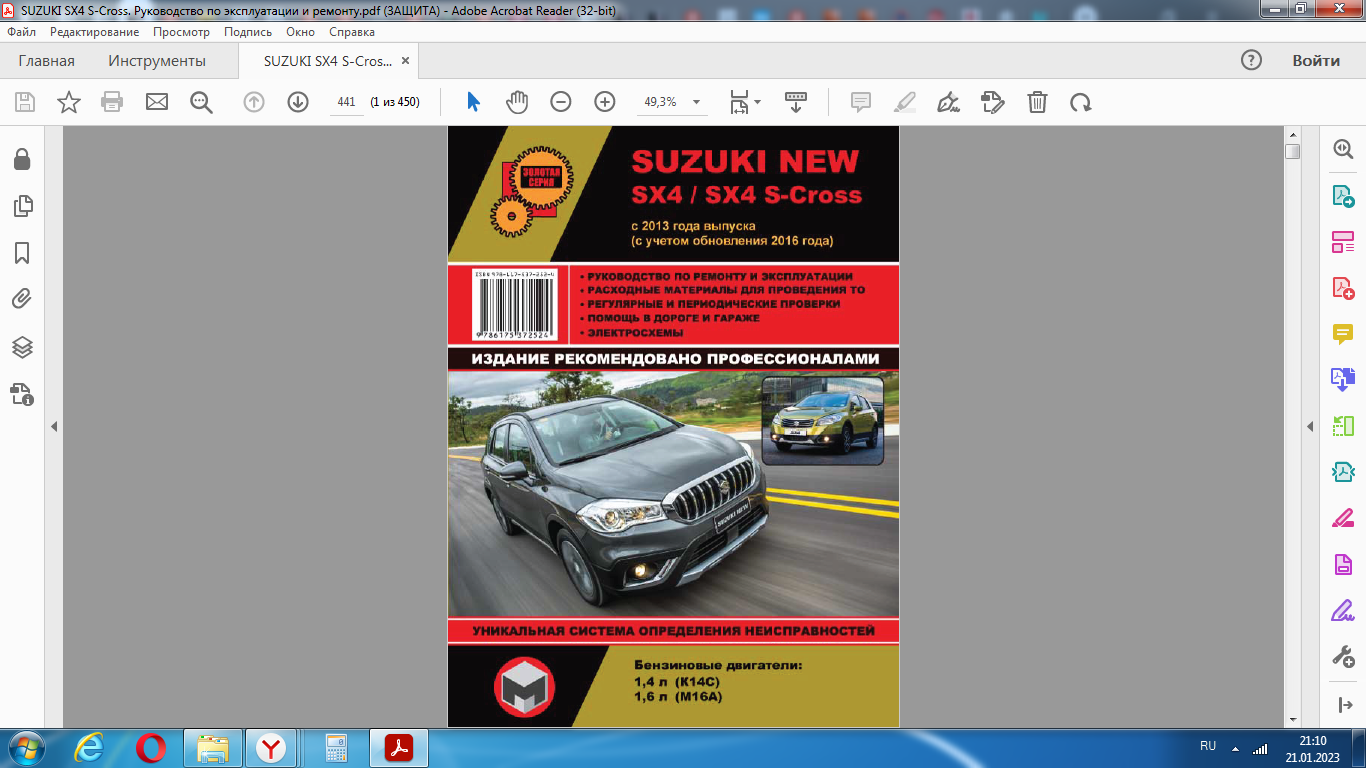
Task: Expand the page fit options dropdown
Action: (x=757, y=102)
